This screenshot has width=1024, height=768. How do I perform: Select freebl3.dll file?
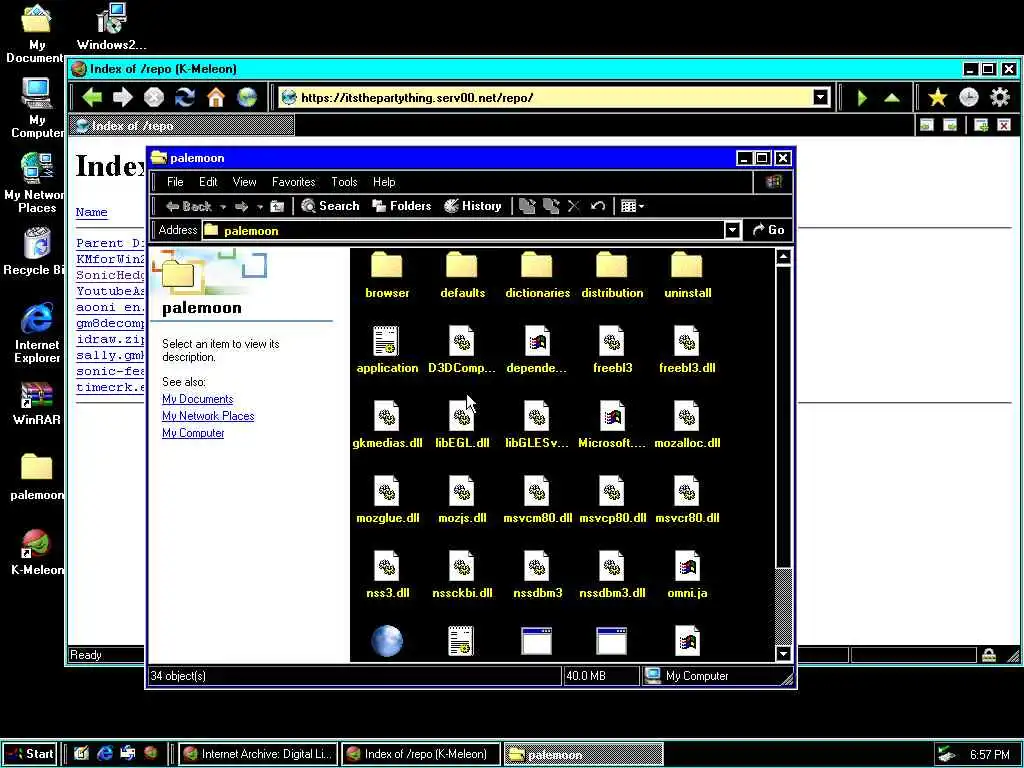(687, 349)
